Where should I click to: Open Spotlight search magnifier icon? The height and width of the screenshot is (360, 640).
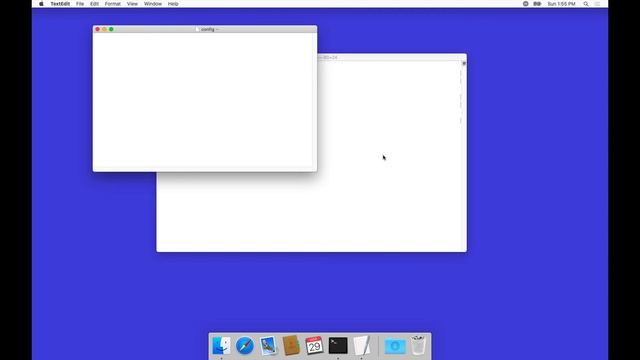click(x=586, y=4)
